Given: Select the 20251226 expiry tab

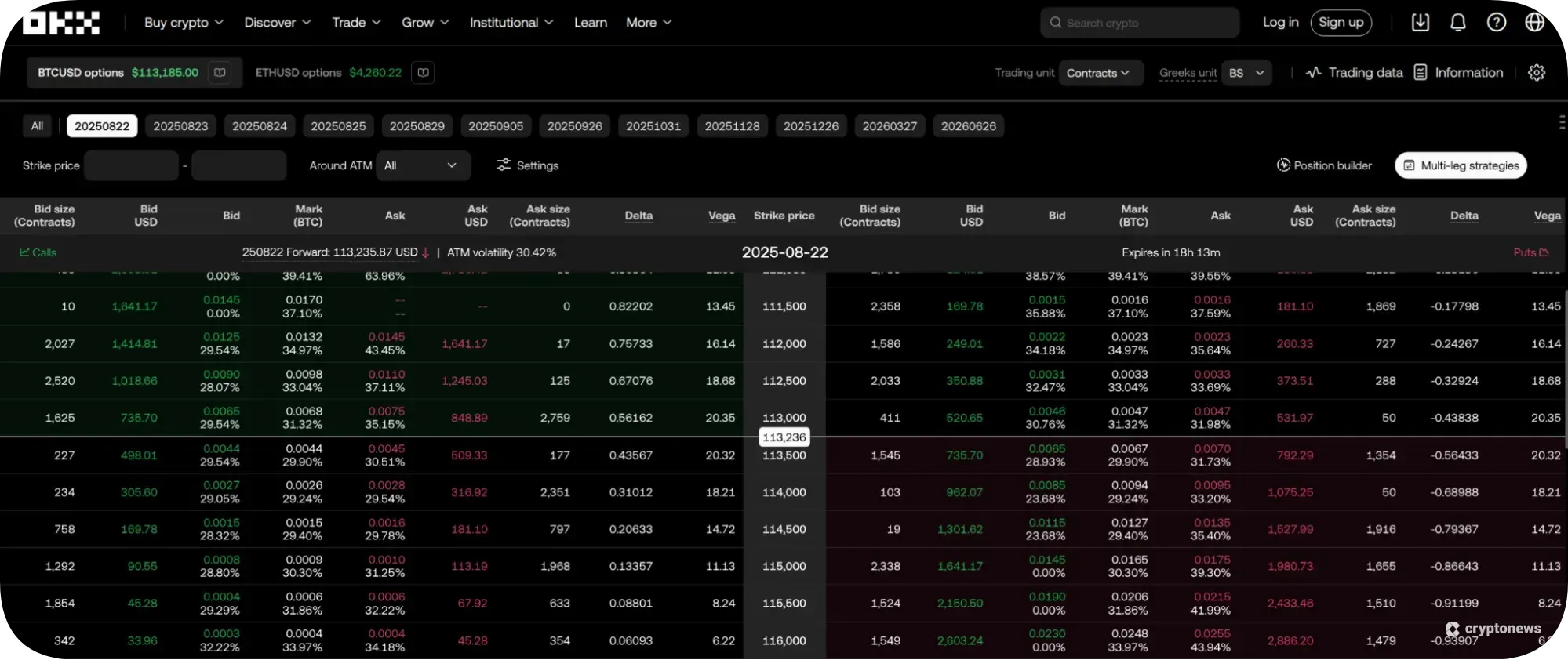Looking at the screenshot, I should [811, 126].
